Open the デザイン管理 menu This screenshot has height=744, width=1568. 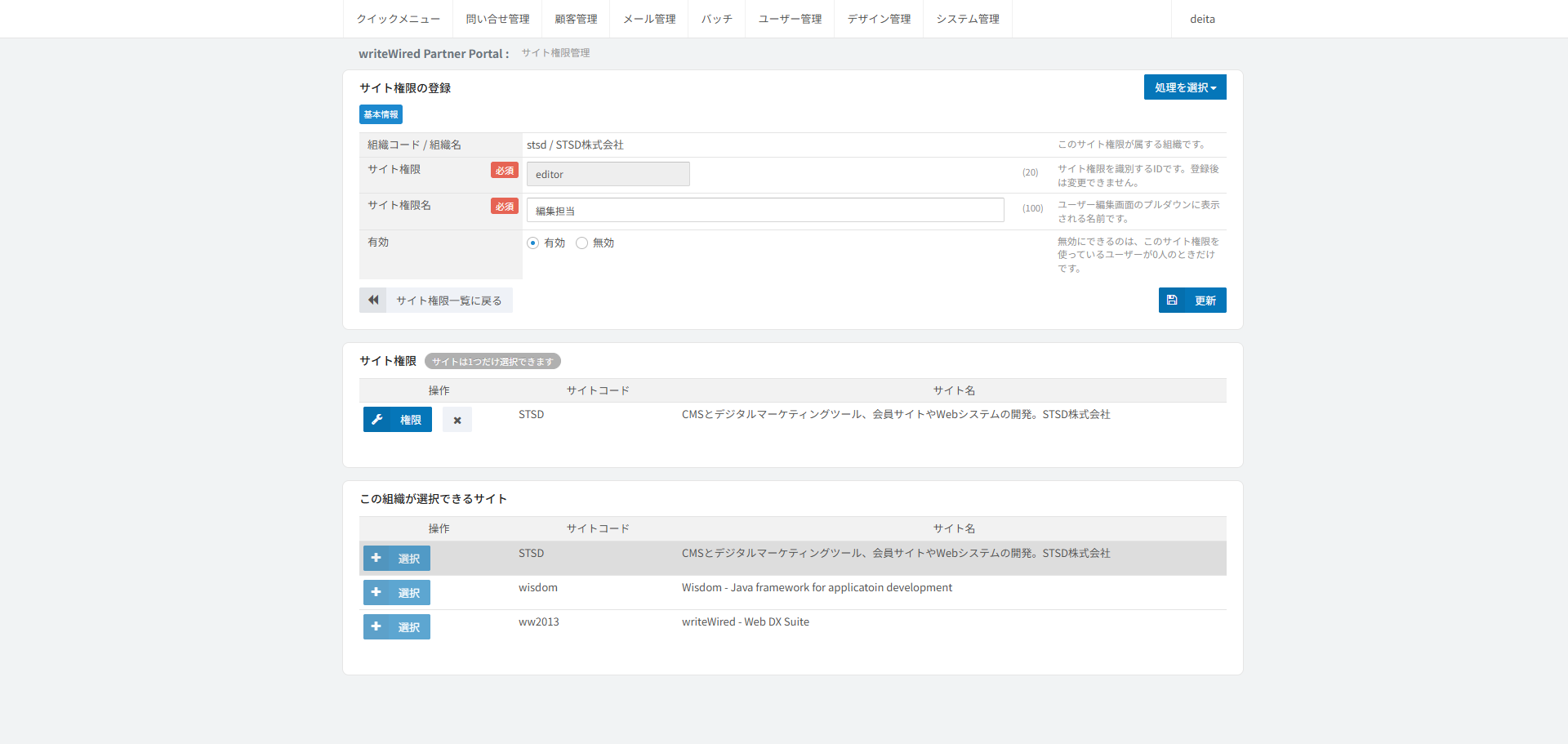pyautogui.click(x=879, y=19)
